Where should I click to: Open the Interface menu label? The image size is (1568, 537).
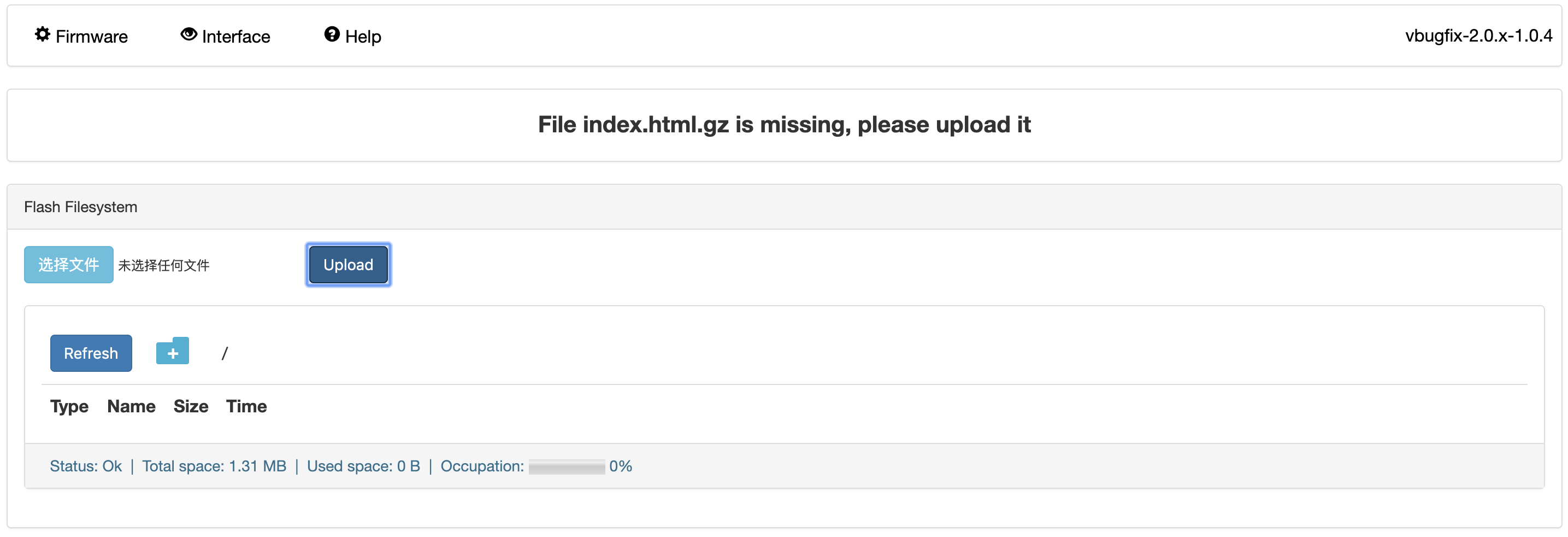235,37
